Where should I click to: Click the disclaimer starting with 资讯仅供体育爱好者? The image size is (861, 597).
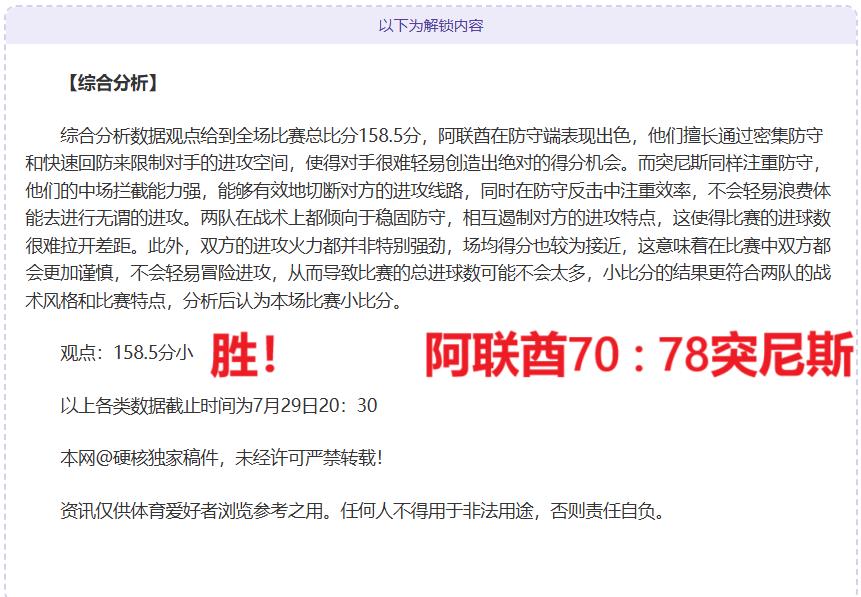(362, 511)
